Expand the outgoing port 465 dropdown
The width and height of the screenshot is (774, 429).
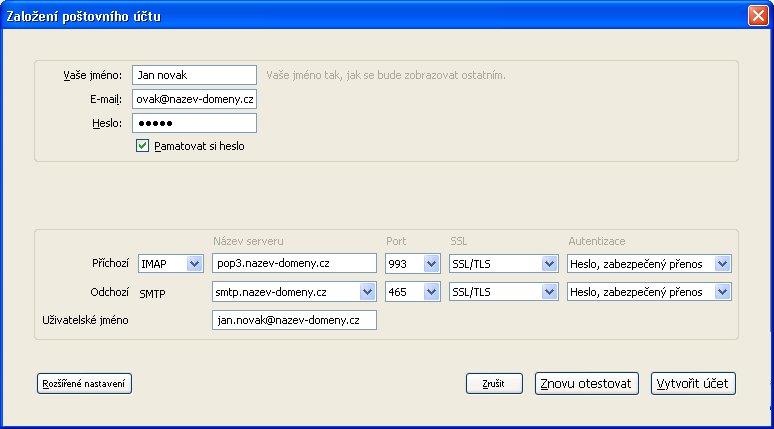pyautogui.click(x=431, y=292)
